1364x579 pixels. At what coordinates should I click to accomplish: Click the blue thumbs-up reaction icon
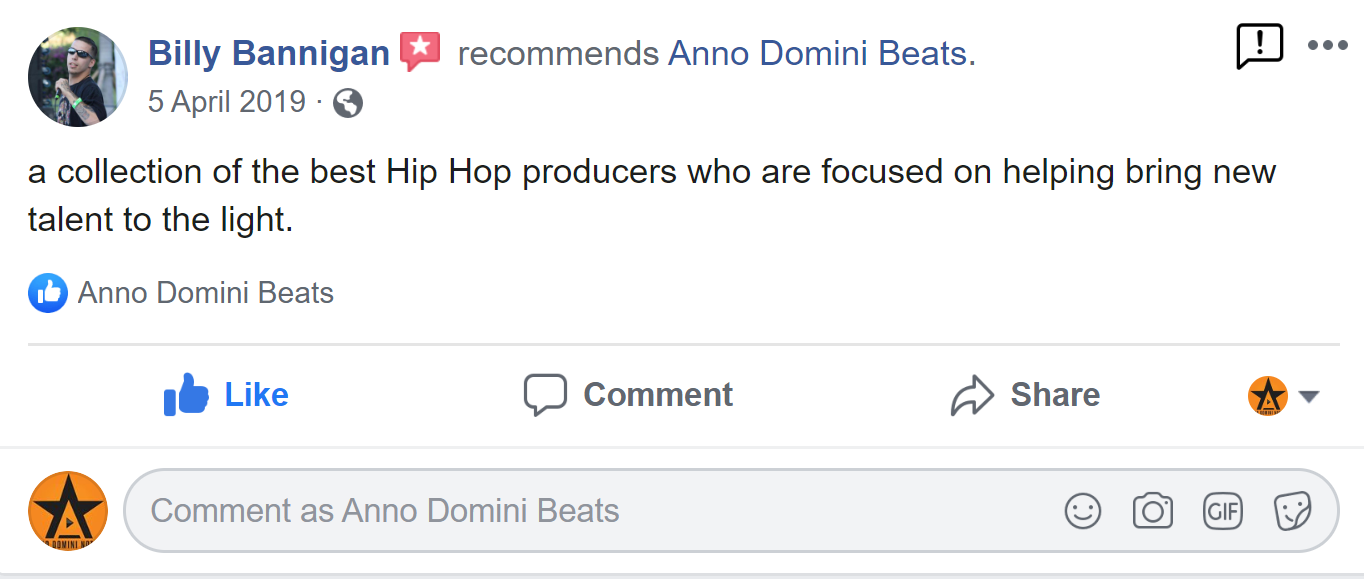click(x=47, y=293)
